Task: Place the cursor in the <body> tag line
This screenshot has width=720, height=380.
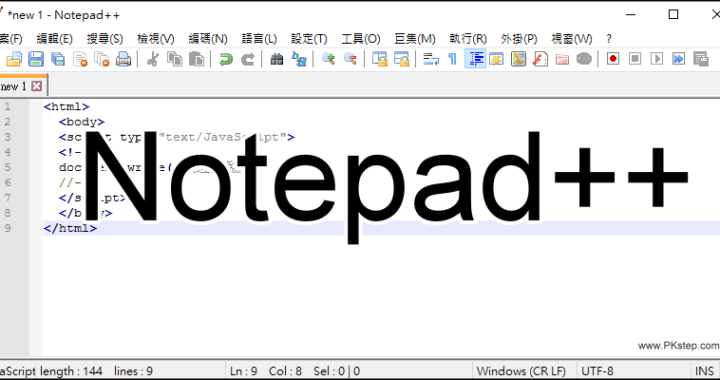Action: point(82,122)
